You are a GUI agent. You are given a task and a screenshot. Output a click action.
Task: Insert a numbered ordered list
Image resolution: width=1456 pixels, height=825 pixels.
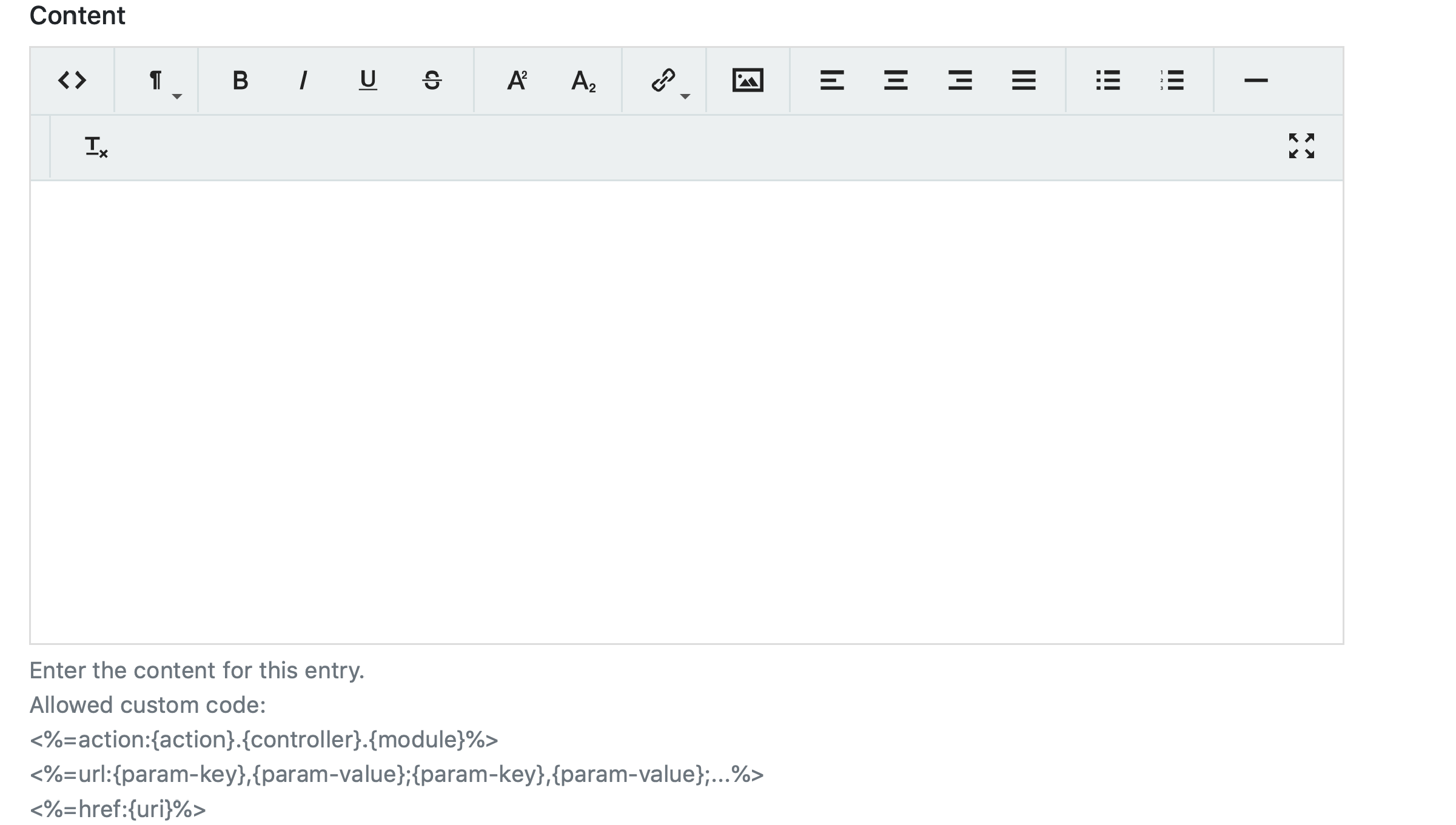click(x=1172, y=80)
